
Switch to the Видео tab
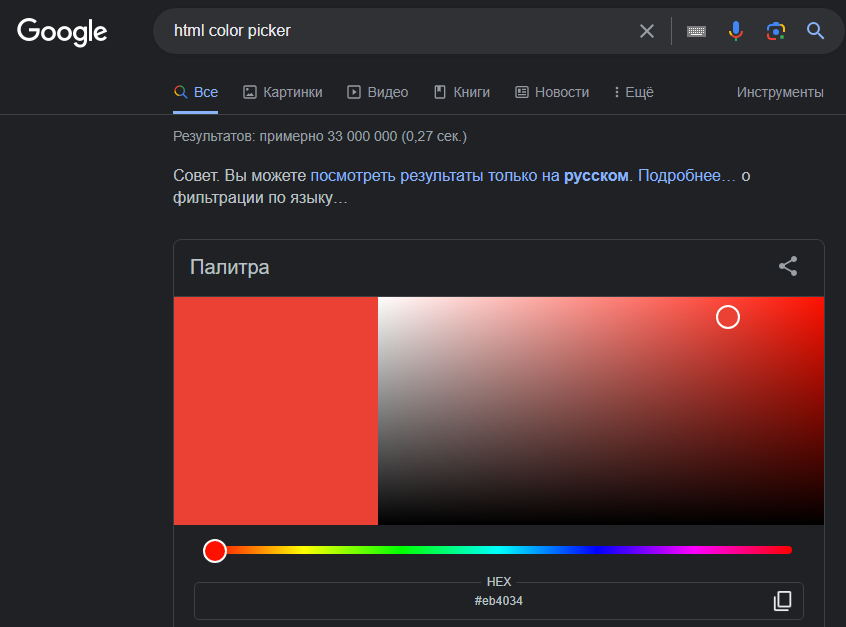378,92
